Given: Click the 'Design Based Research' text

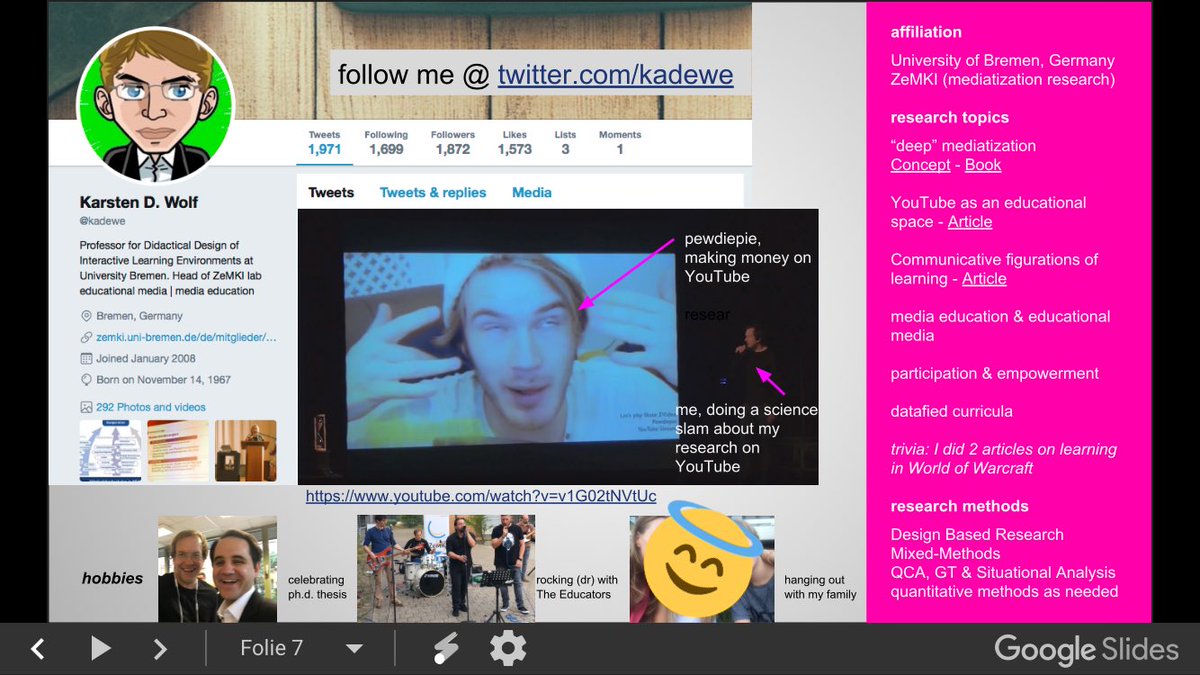Looking at the screenshot, I should [x=977, y=535].
